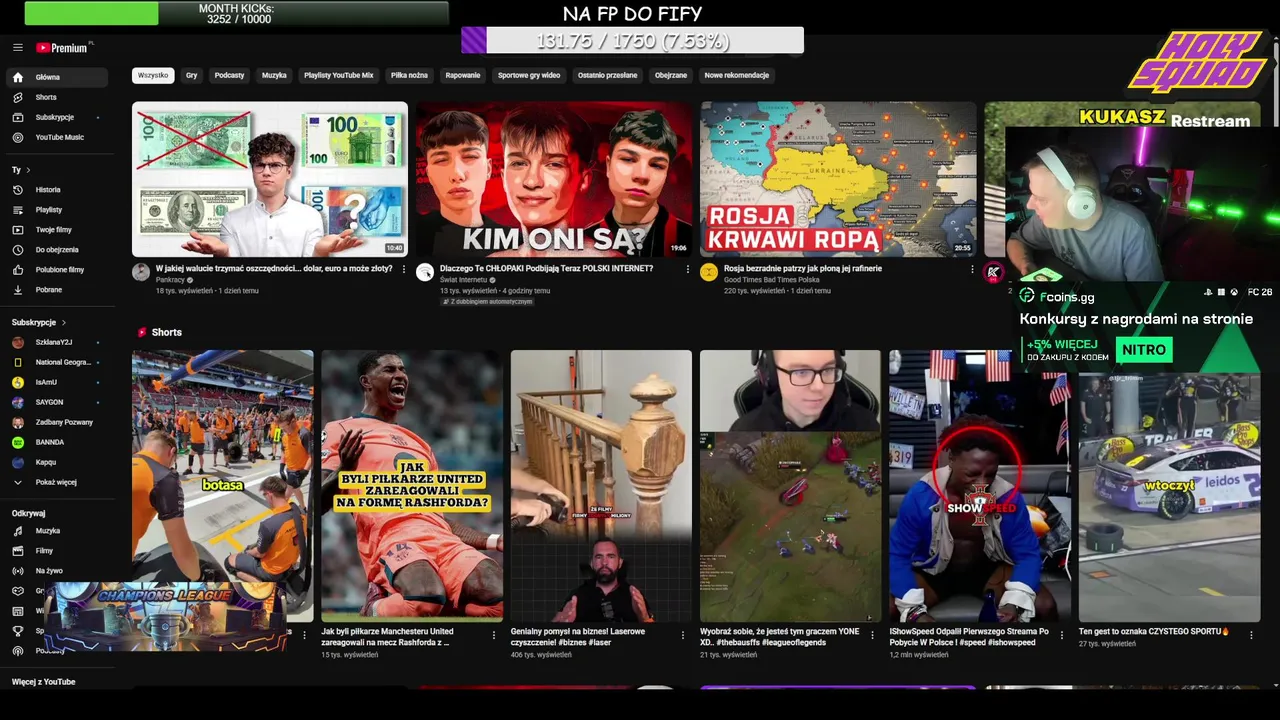Click Świat Internetu channel avatar
1280x720 pixels.
[x=425, y=272]
